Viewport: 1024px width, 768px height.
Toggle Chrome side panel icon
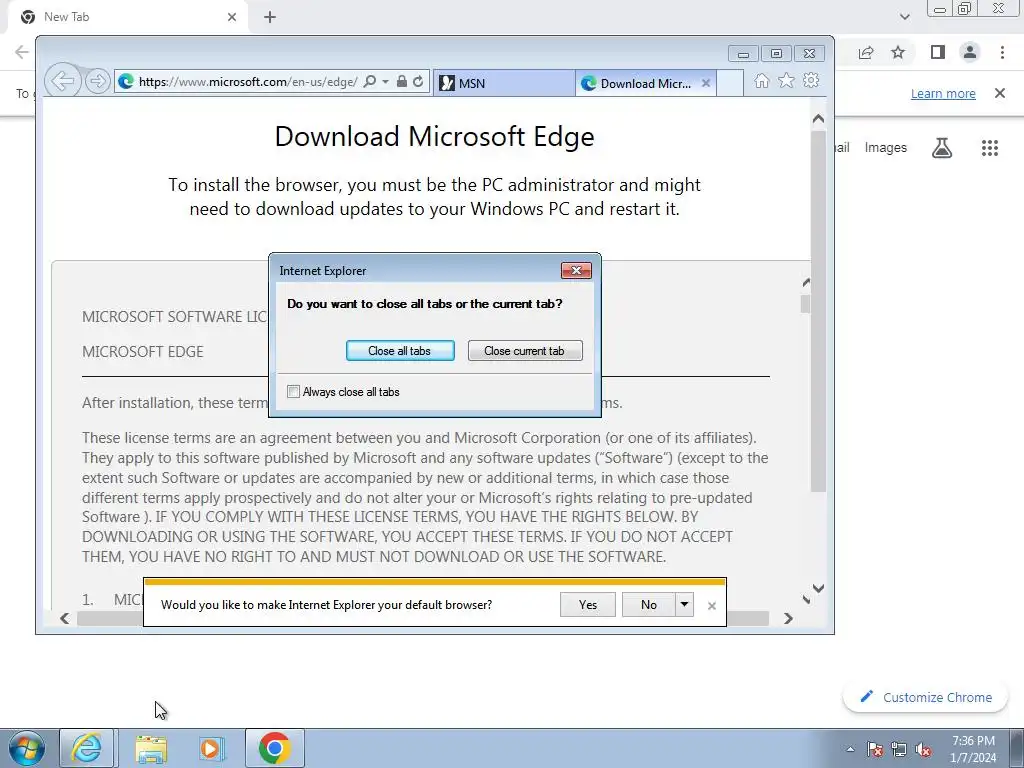pos(938,52)
